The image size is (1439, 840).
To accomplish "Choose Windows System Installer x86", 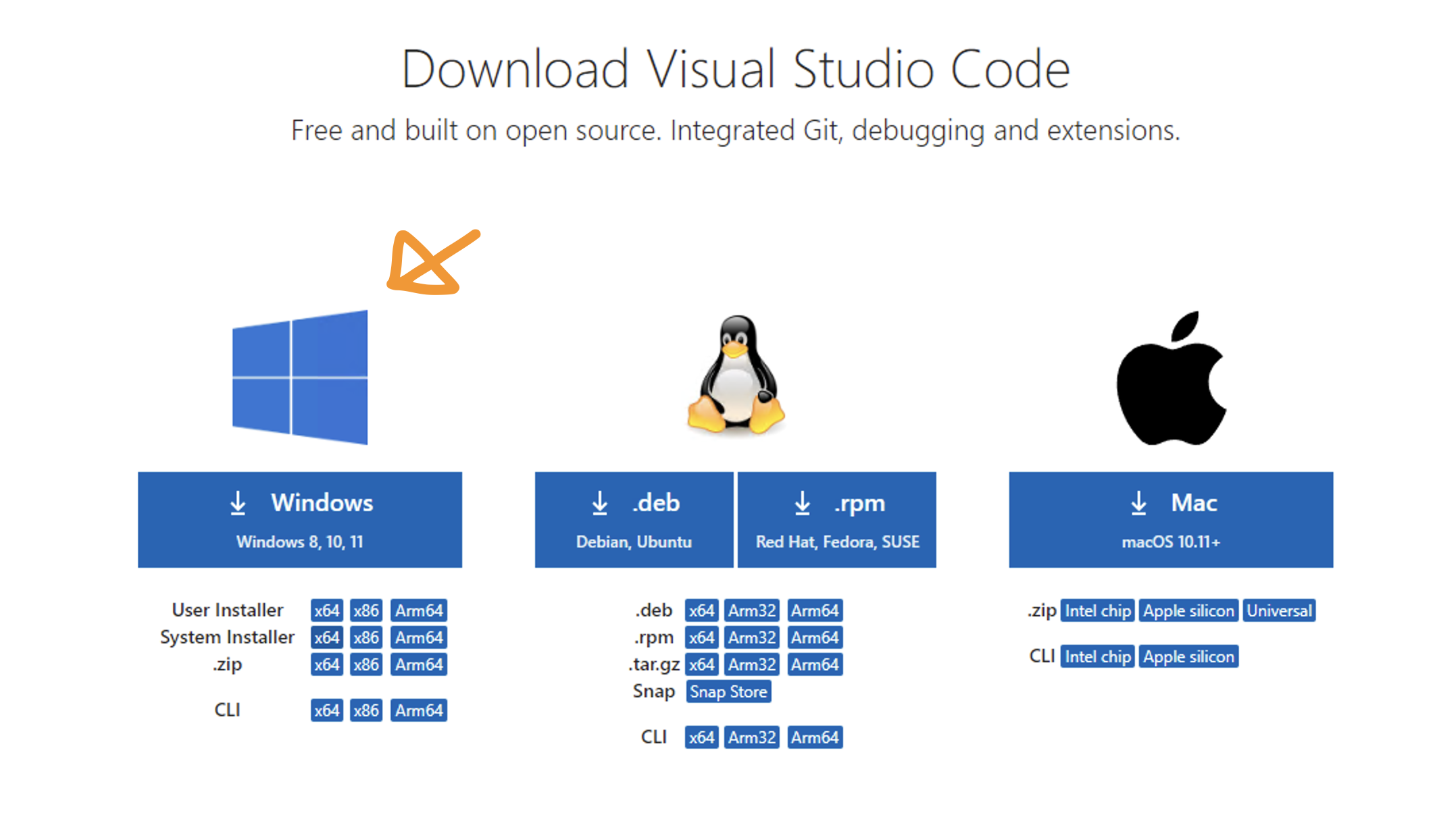I will pyautogui.click(x=366, y=637).
